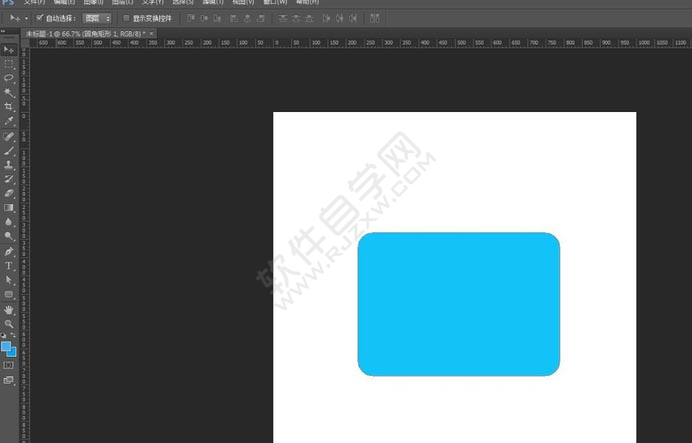Select the Dodge tool
Screen dimensions: 692x443
(8, 236)
